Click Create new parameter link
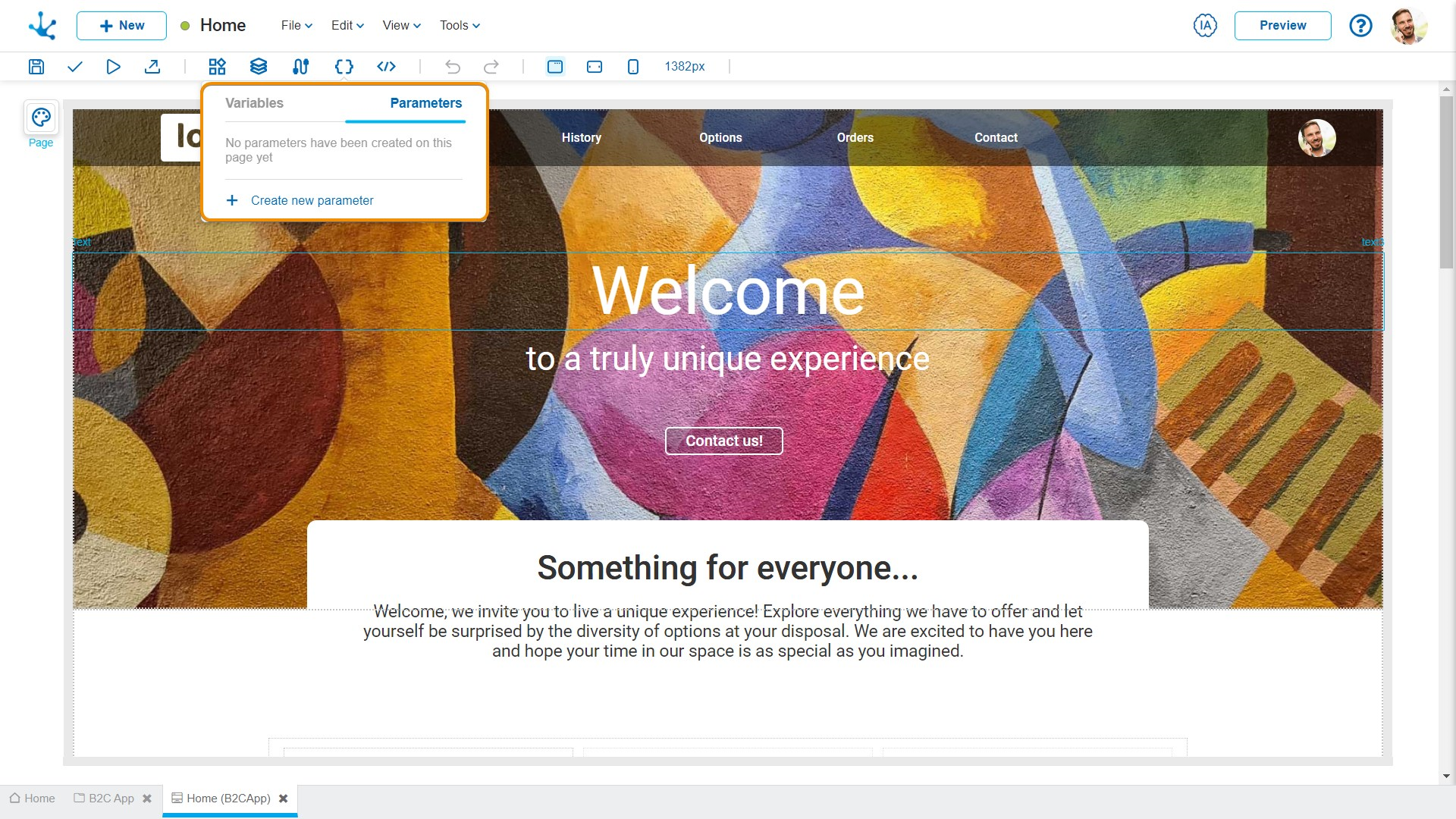Screen dimensions: 1456x819 (x=312, y=200)
